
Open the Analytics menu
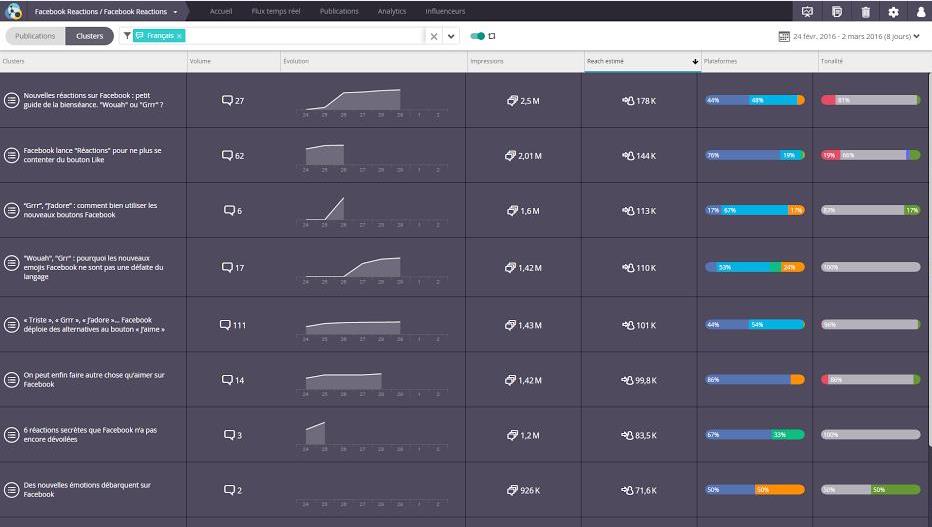click(x=392, y=11)
